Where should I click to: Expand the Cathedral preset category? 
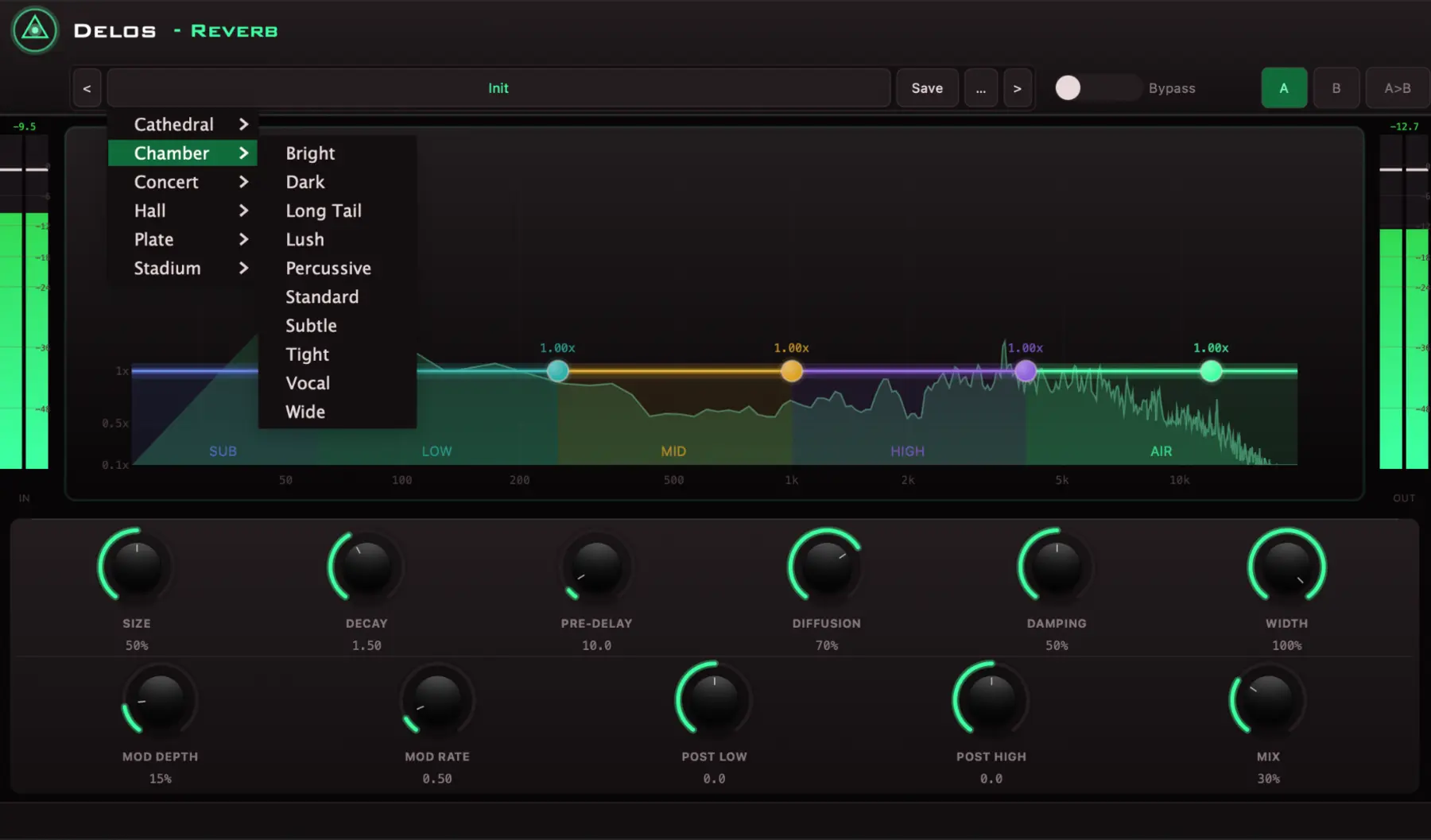tap(183, 125)
